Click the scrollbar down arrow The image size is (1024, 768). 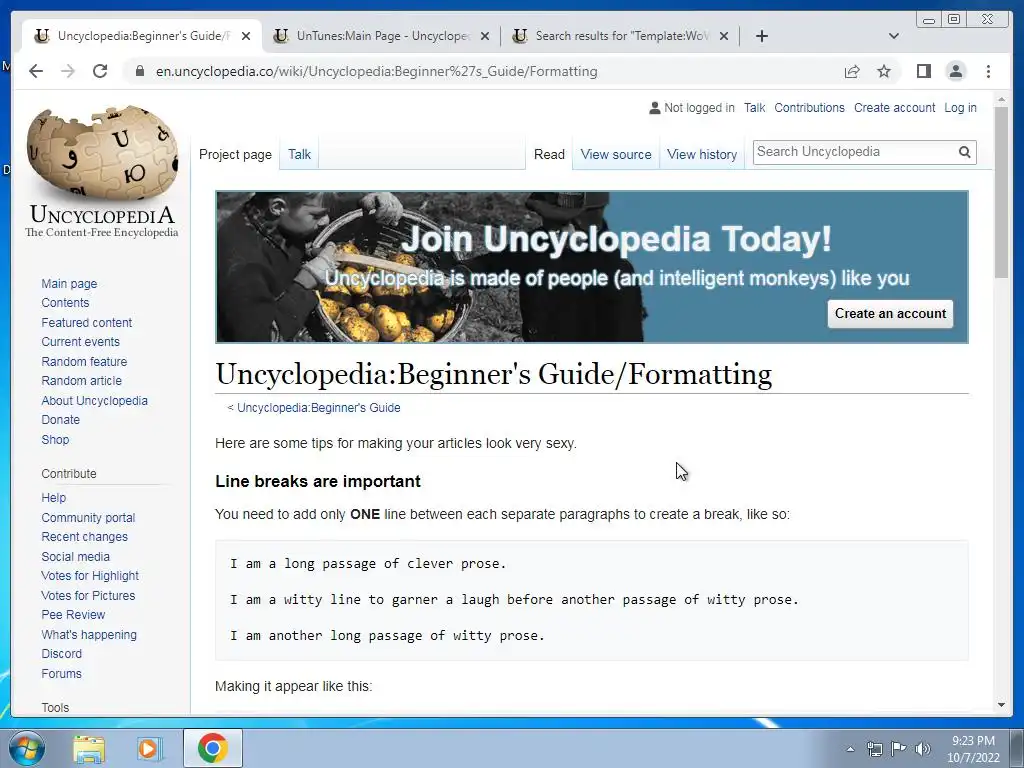tap(1001, 705)
